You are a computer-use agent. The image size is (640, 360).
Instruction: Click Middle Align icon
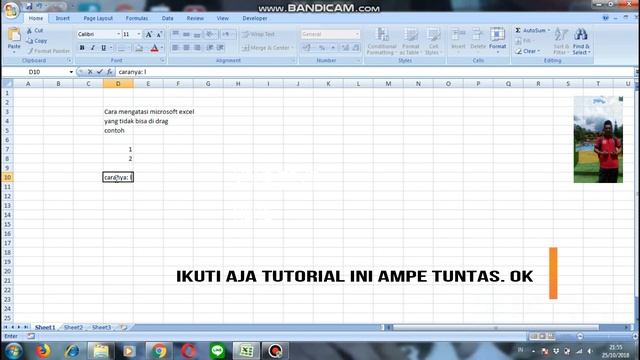[x=186, y=34]
